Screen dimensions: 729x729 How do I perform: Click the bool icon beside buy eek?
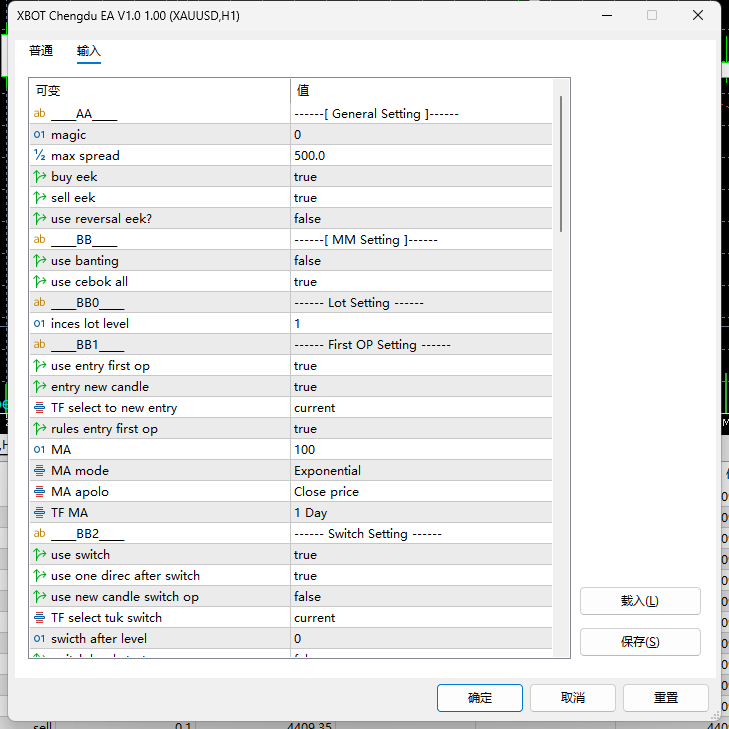(40, 176)
